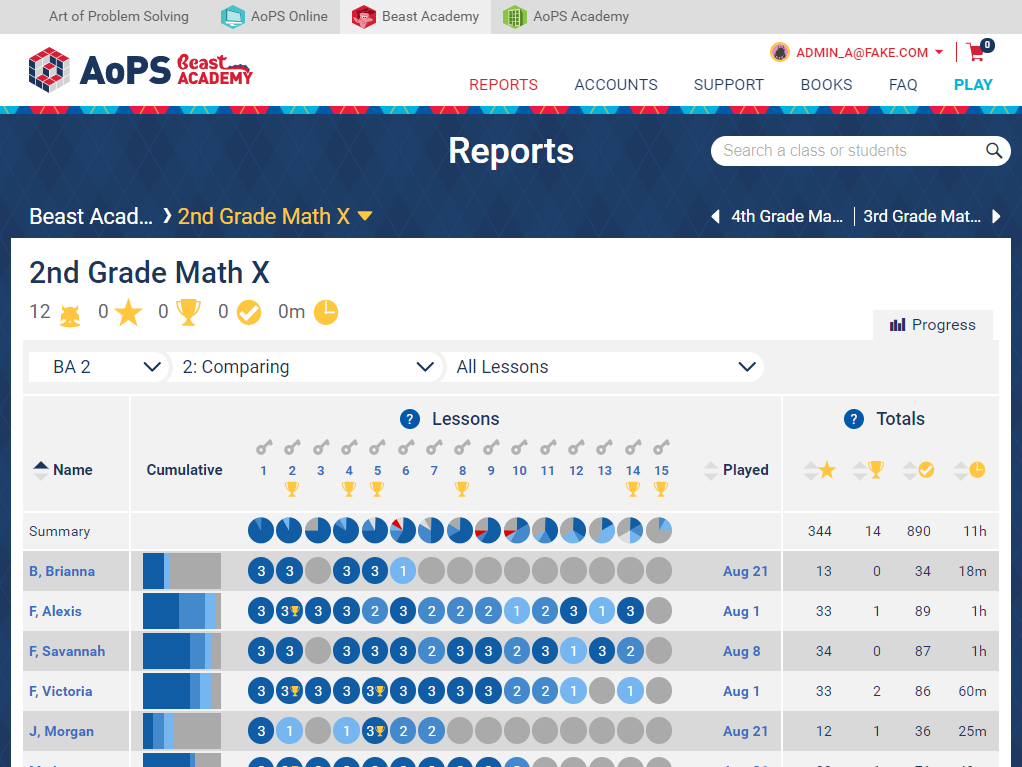Viewport: 1022px width, 767px height.
Task: Navigate to 3rd Grade Math class
Action: [x=921, y=216]
